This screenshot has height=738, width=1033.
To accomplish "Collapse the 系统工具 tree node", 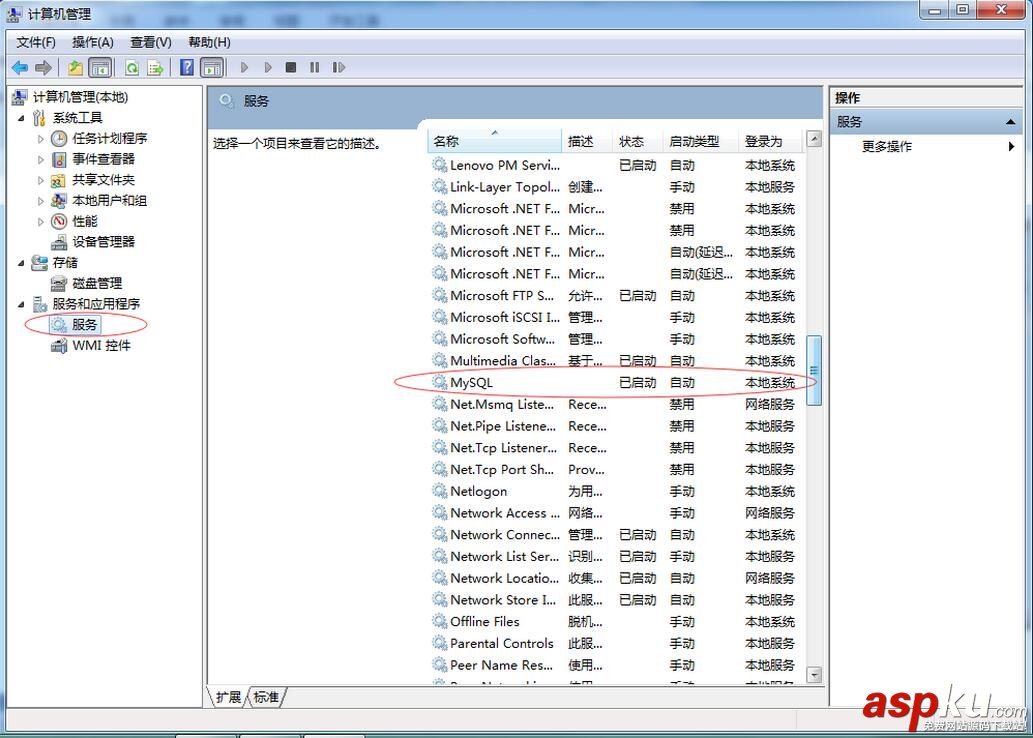I will tap(21, 119).
